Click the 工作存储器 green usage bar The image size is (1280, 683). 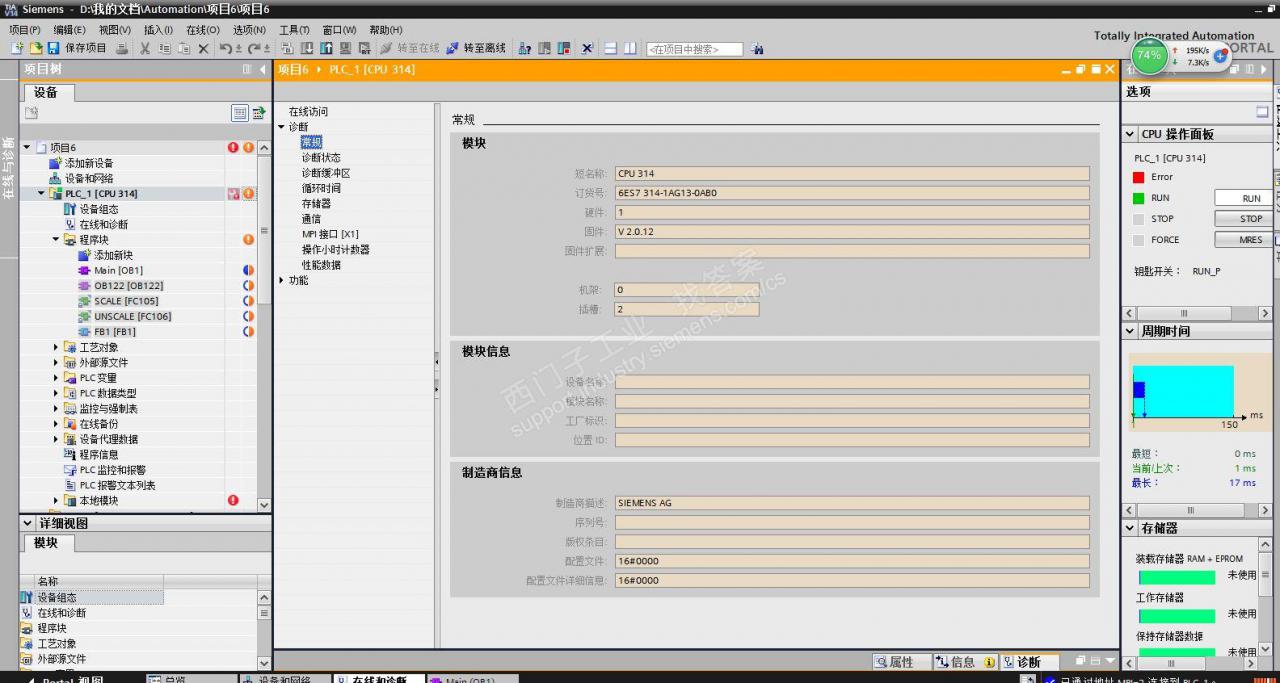1177,616
